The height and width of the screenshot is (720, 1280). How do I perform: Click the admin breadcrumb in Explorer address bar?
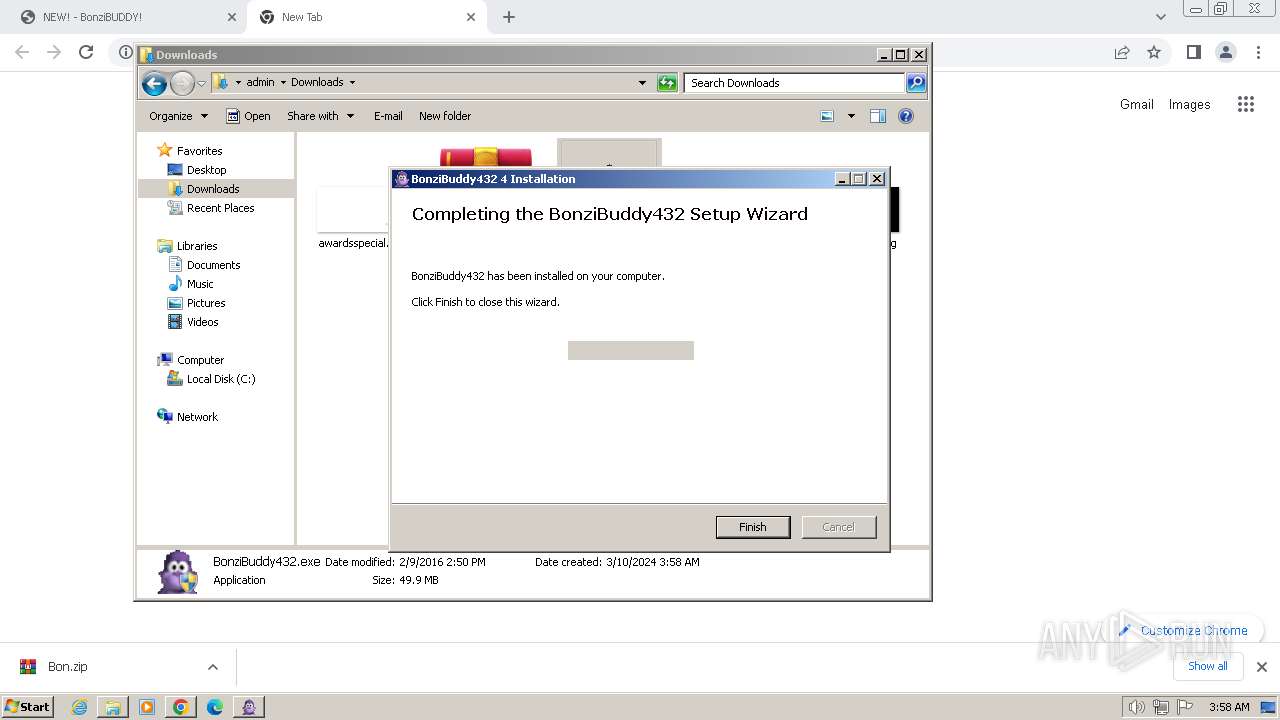click(260, 82)
